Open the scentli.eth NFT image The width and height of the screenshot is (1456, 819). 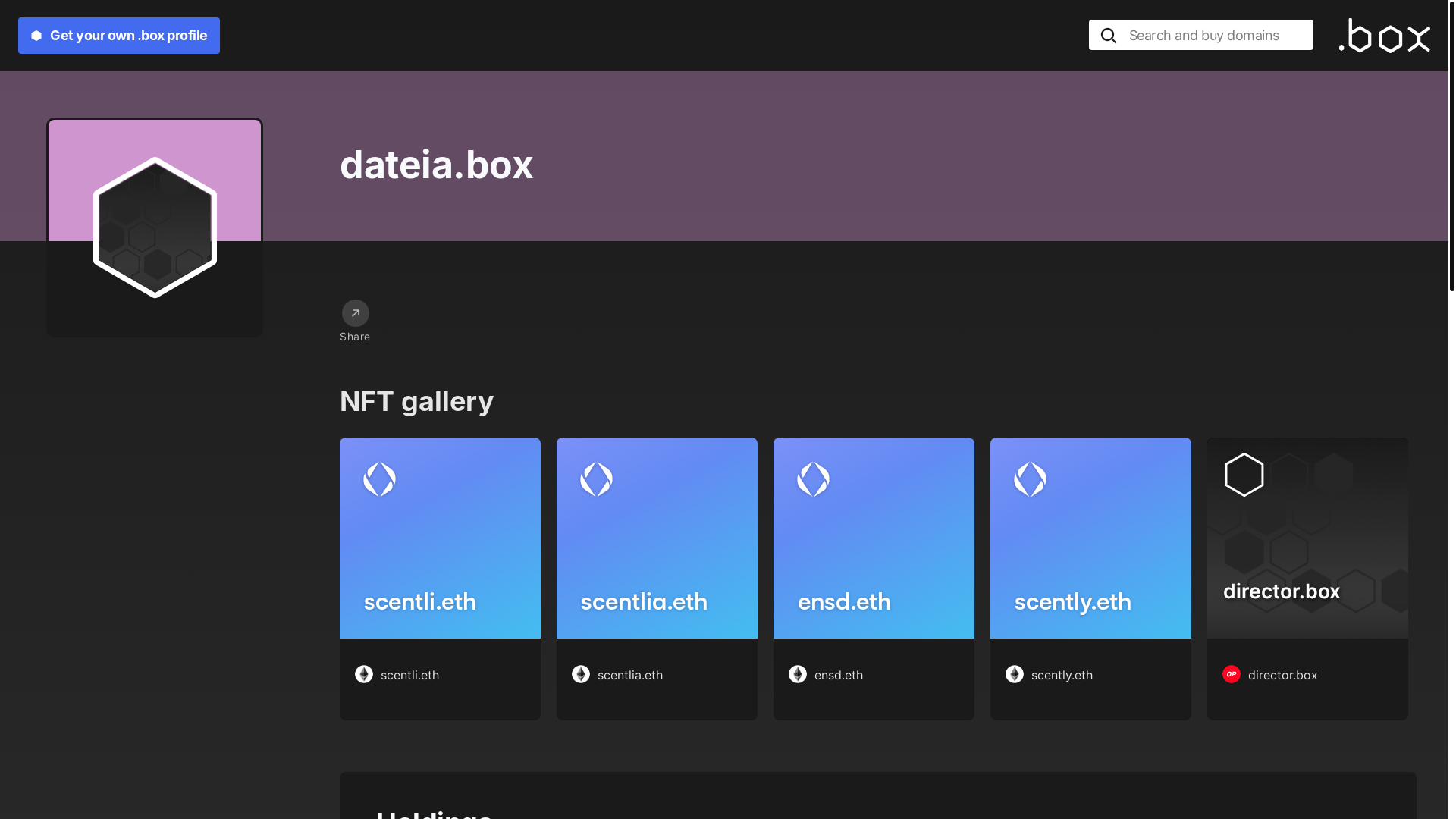click(440, 538)
